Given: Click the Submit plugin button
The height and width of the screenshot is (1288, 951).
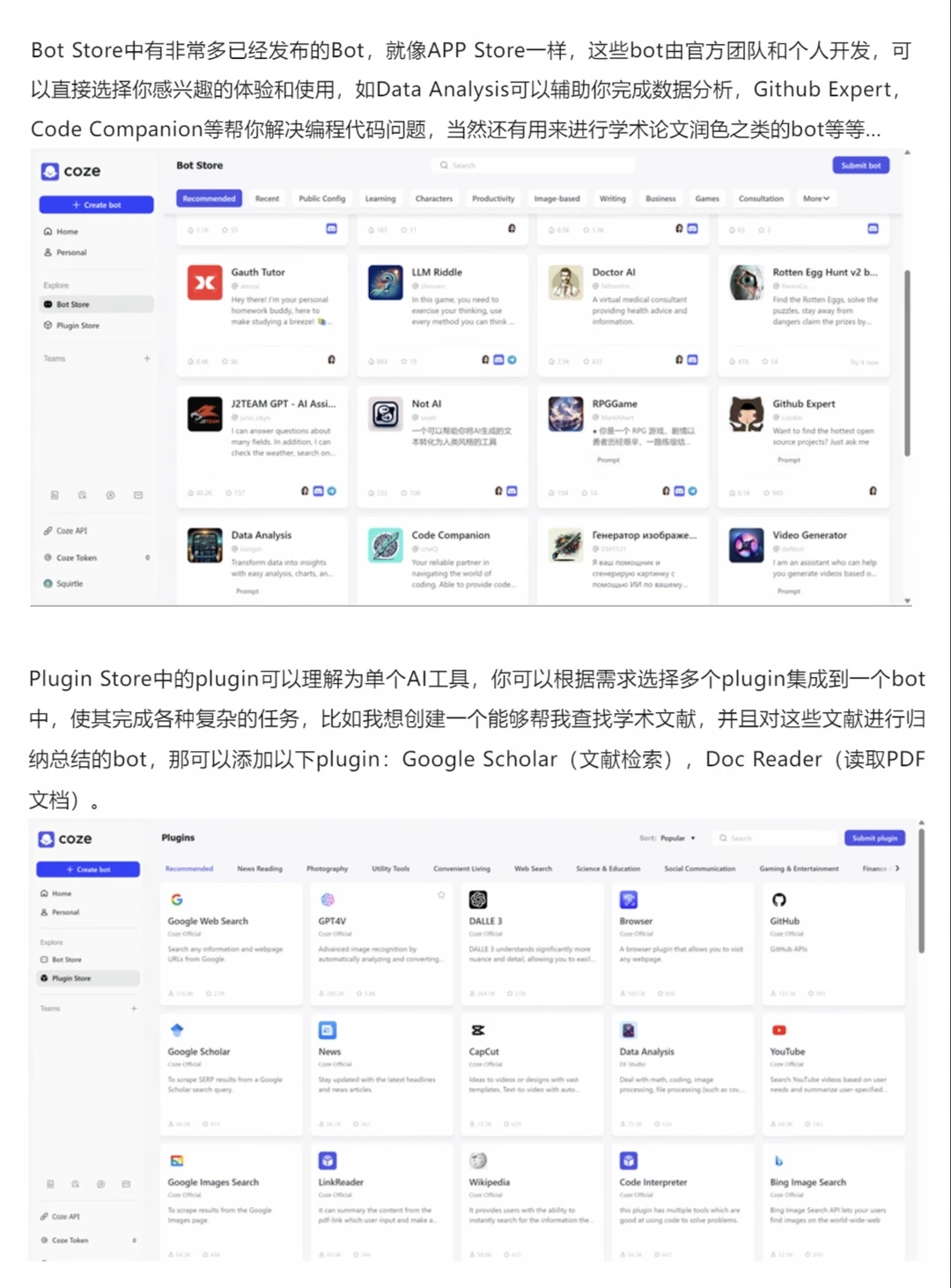Looking at the screenshot, I should 874,838.
